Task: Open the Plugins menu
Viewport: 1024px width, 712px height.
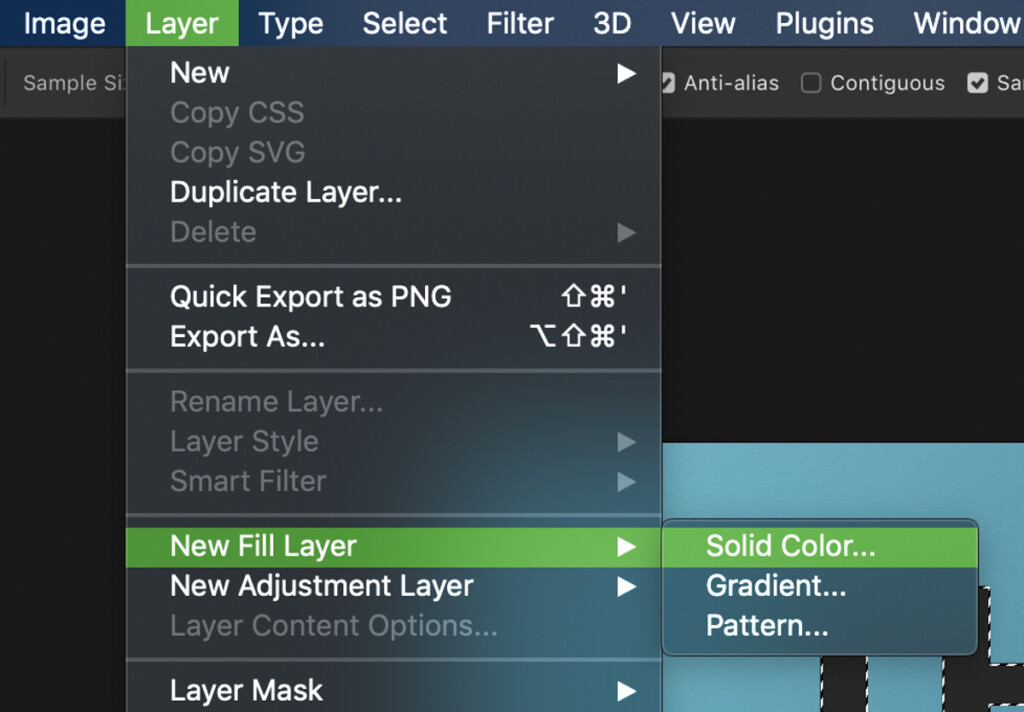Action: point(824,23)
